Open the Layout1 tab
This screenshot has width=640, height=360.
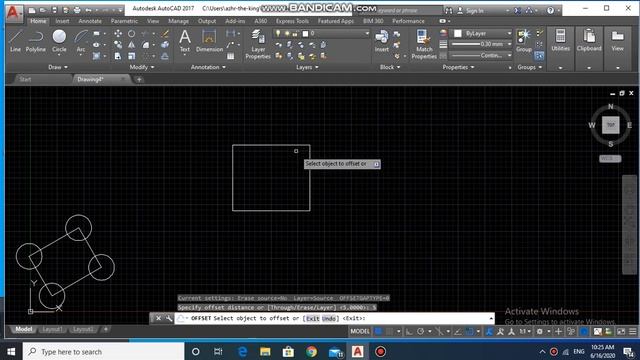52,329
